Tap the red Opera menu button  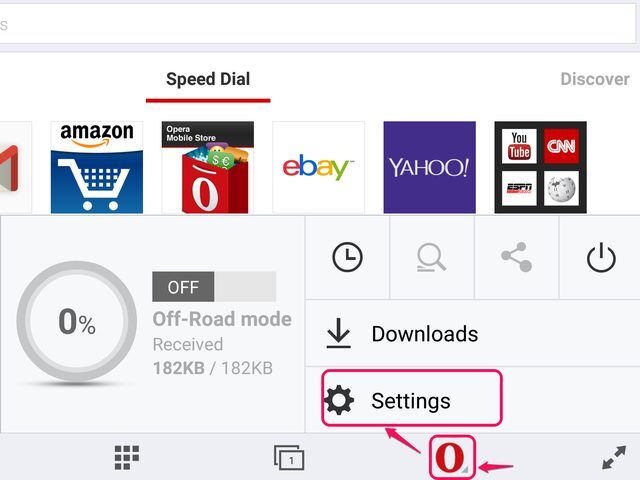(x=450, y=458)
